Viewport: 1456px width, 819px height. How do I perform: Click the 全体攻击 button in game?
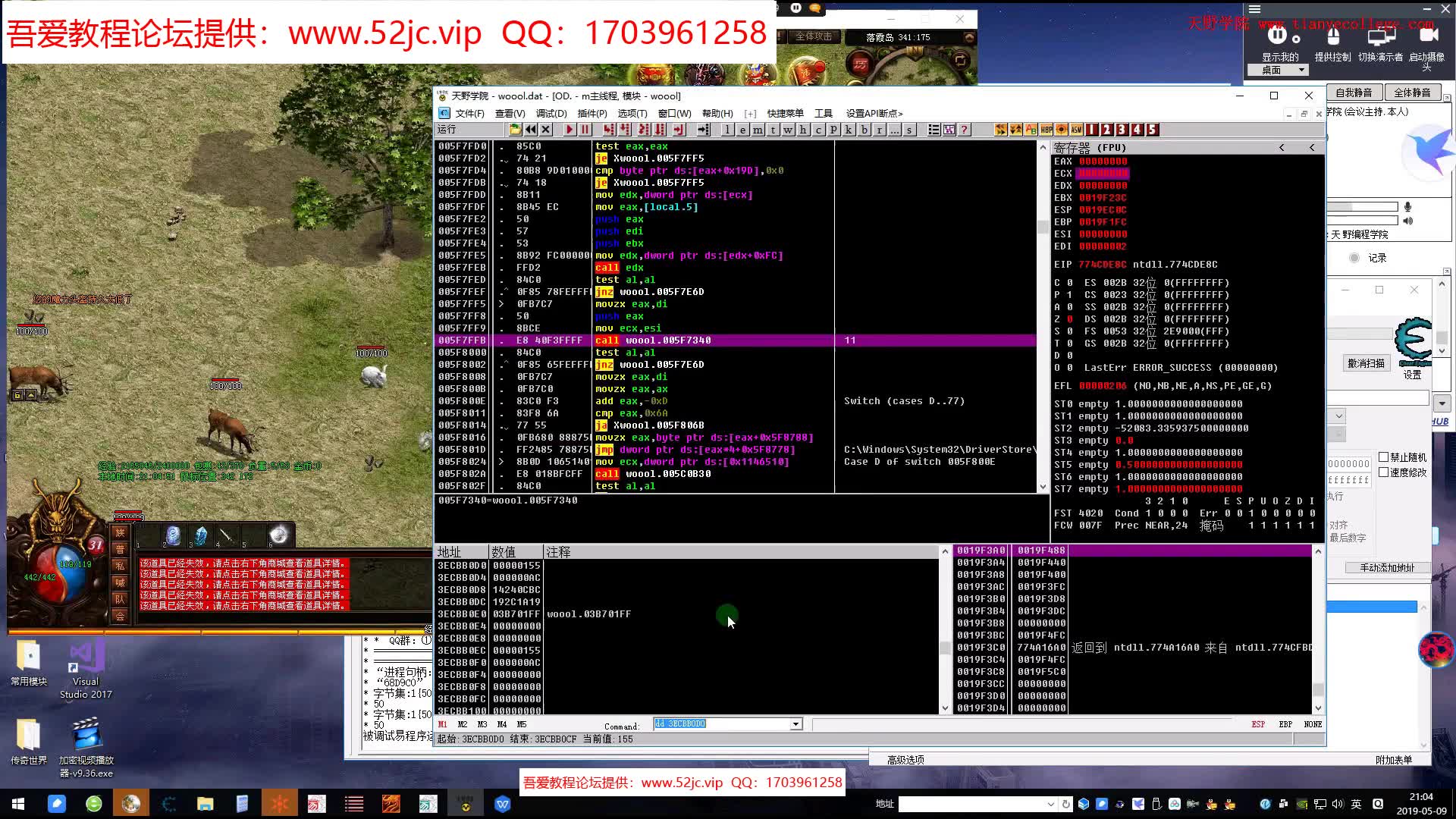click(x=813, y=36)
